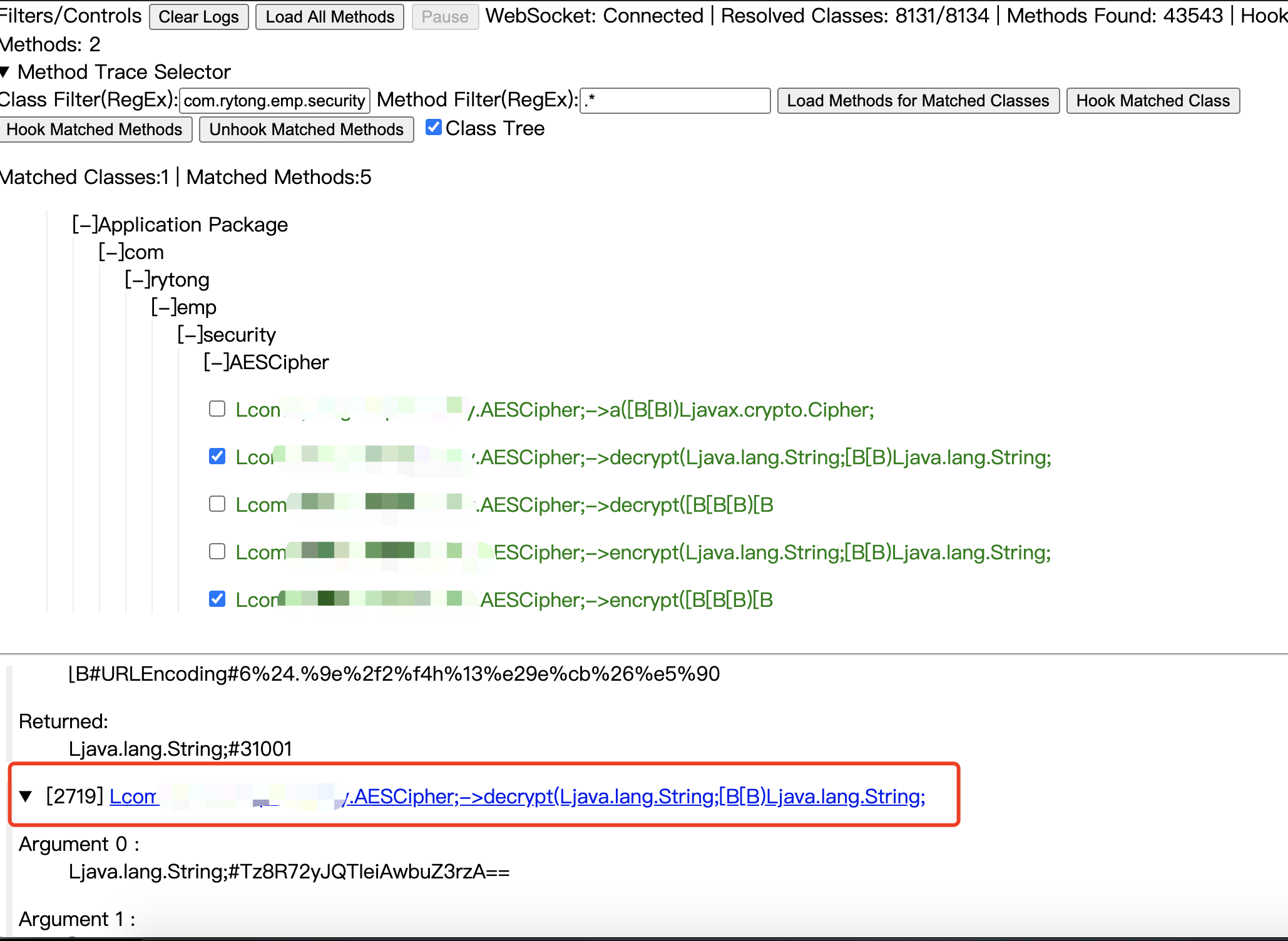The width and height of the screenshot is (1288, 941).
Task: Collapse the Application Package tree node
Action: pyautogui.click(x=84, y=225)
